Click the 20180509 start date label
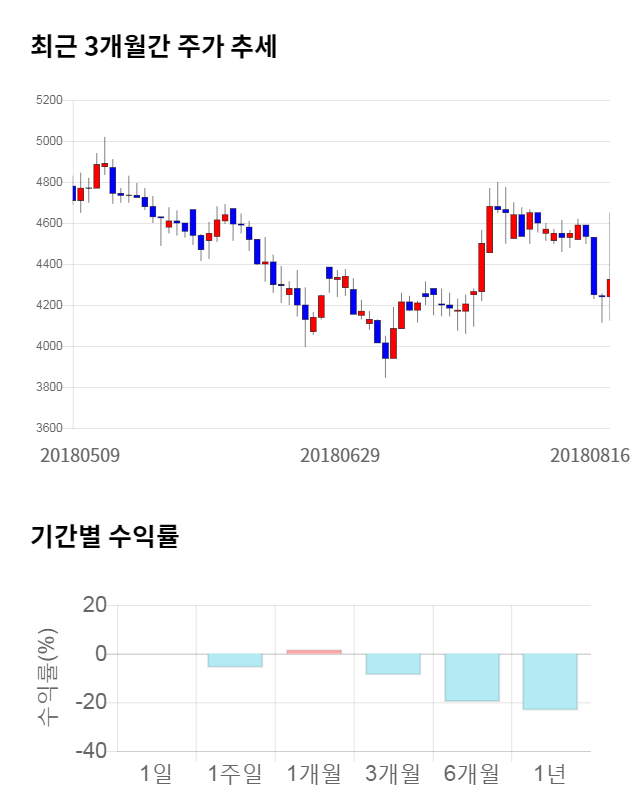The image size is (640, 810). [x=80, y=456]
